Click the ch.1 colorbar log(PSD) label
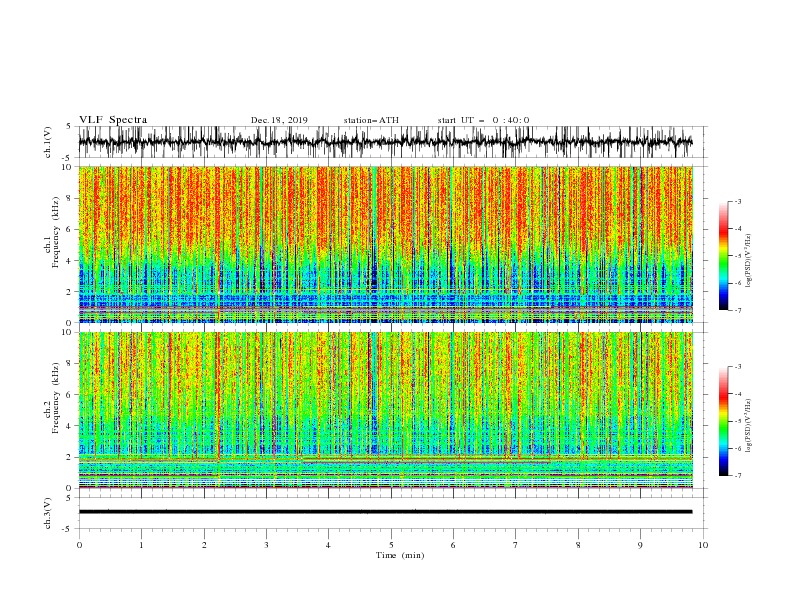The height and width of the screenshot is (612, 792). tap(749, 261)
